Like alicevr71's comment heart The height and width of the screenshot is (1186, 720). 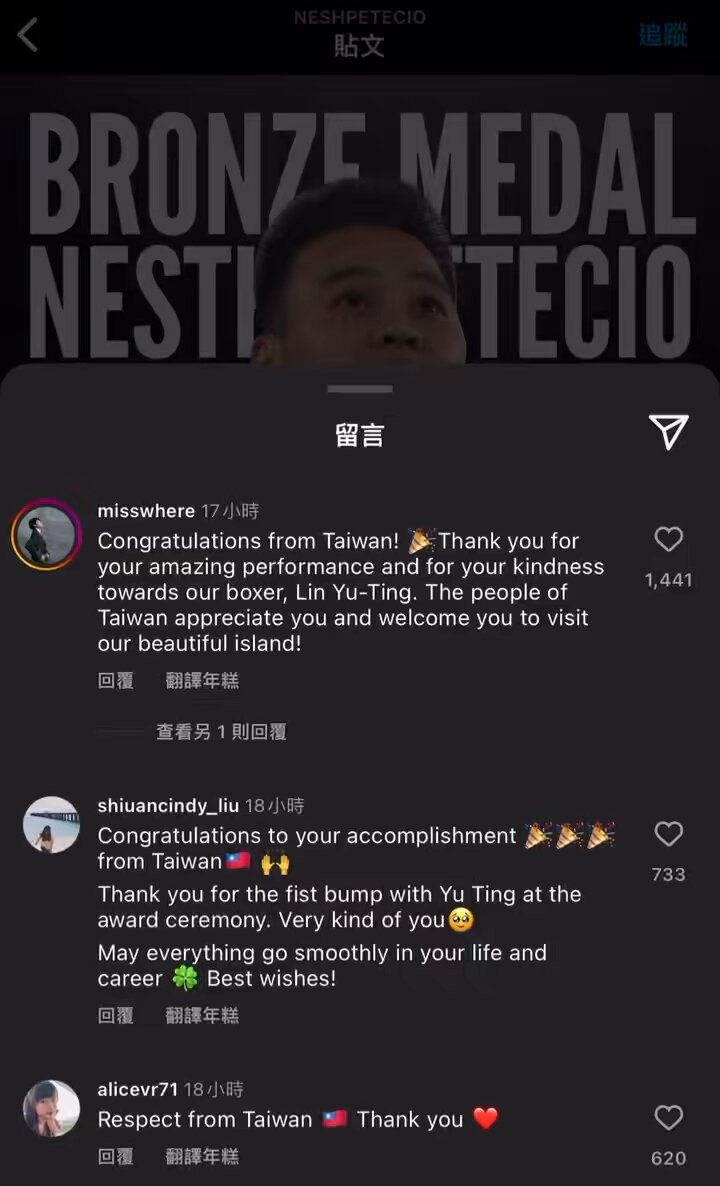(x=669, y=1117)
